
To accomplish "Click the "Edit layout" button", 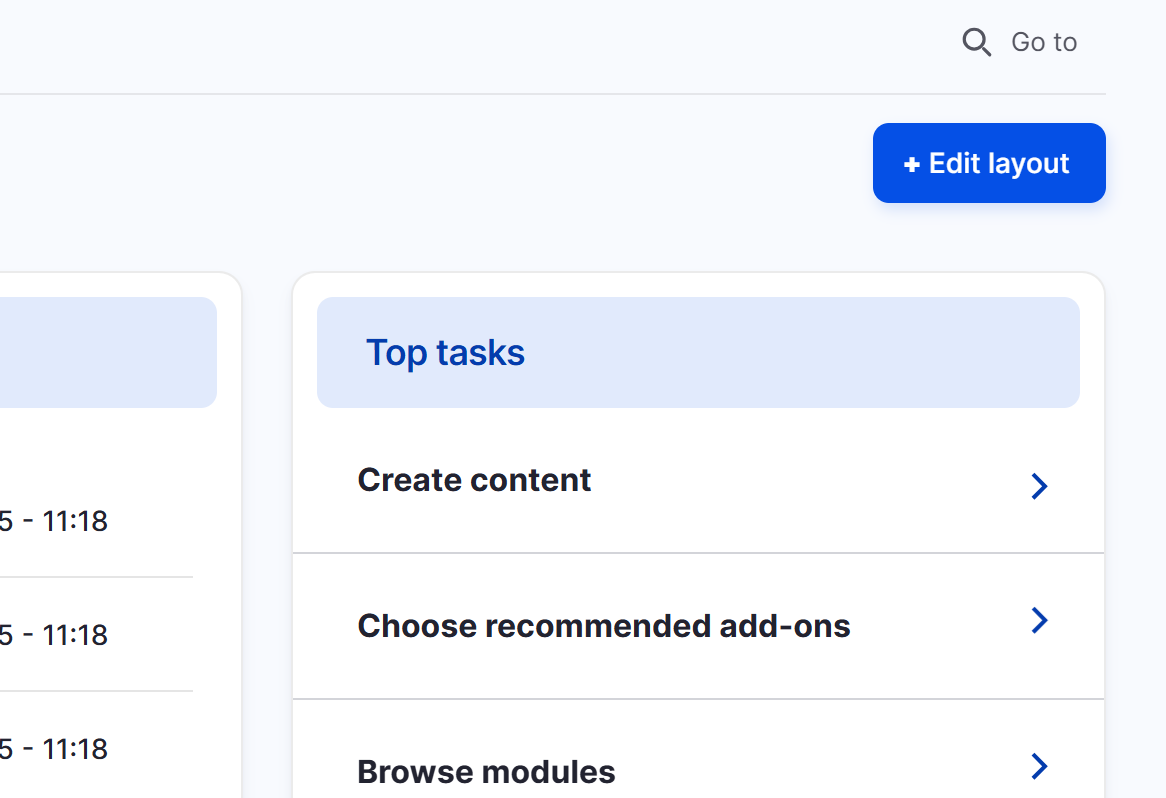I will pos(988,163).
